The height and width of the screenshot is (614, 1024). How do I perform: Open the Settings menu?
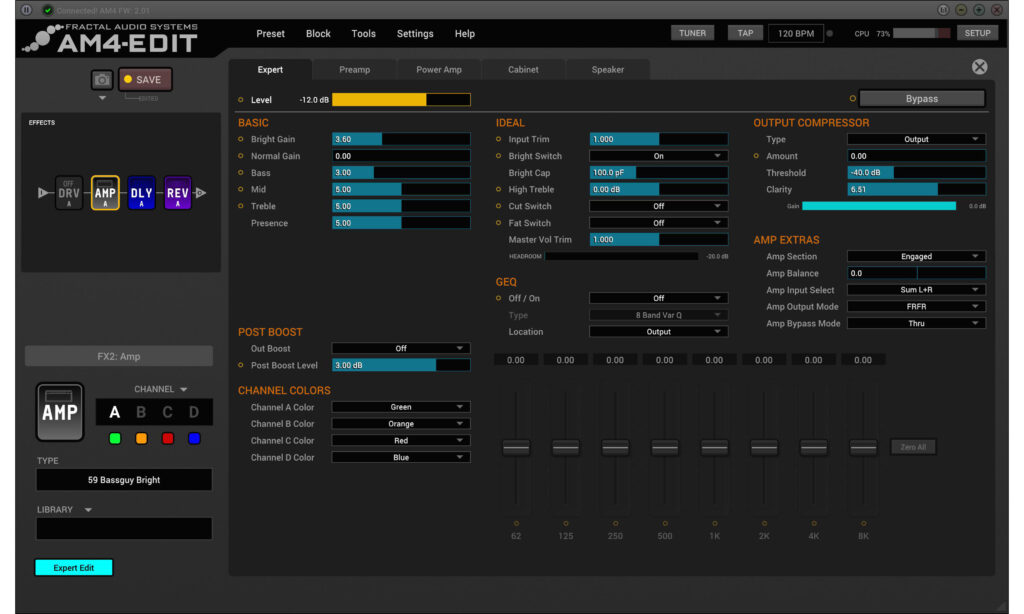click(415, 33)
